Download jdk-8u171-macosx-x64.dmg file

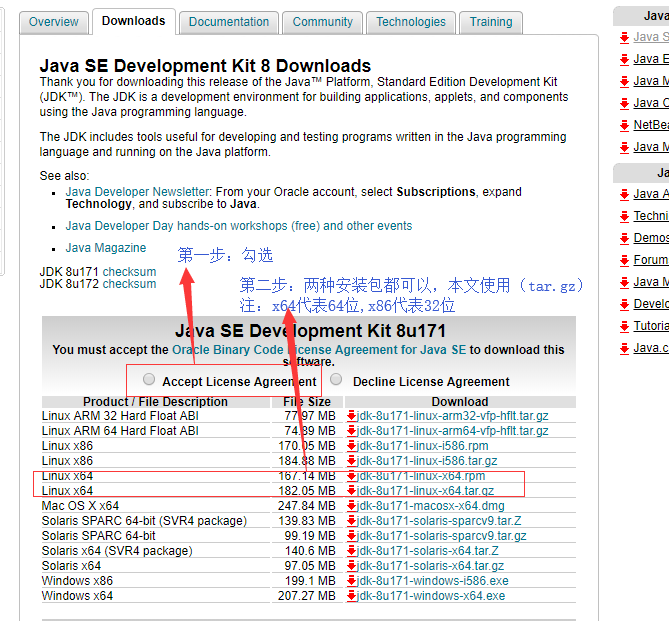(431, 506)
